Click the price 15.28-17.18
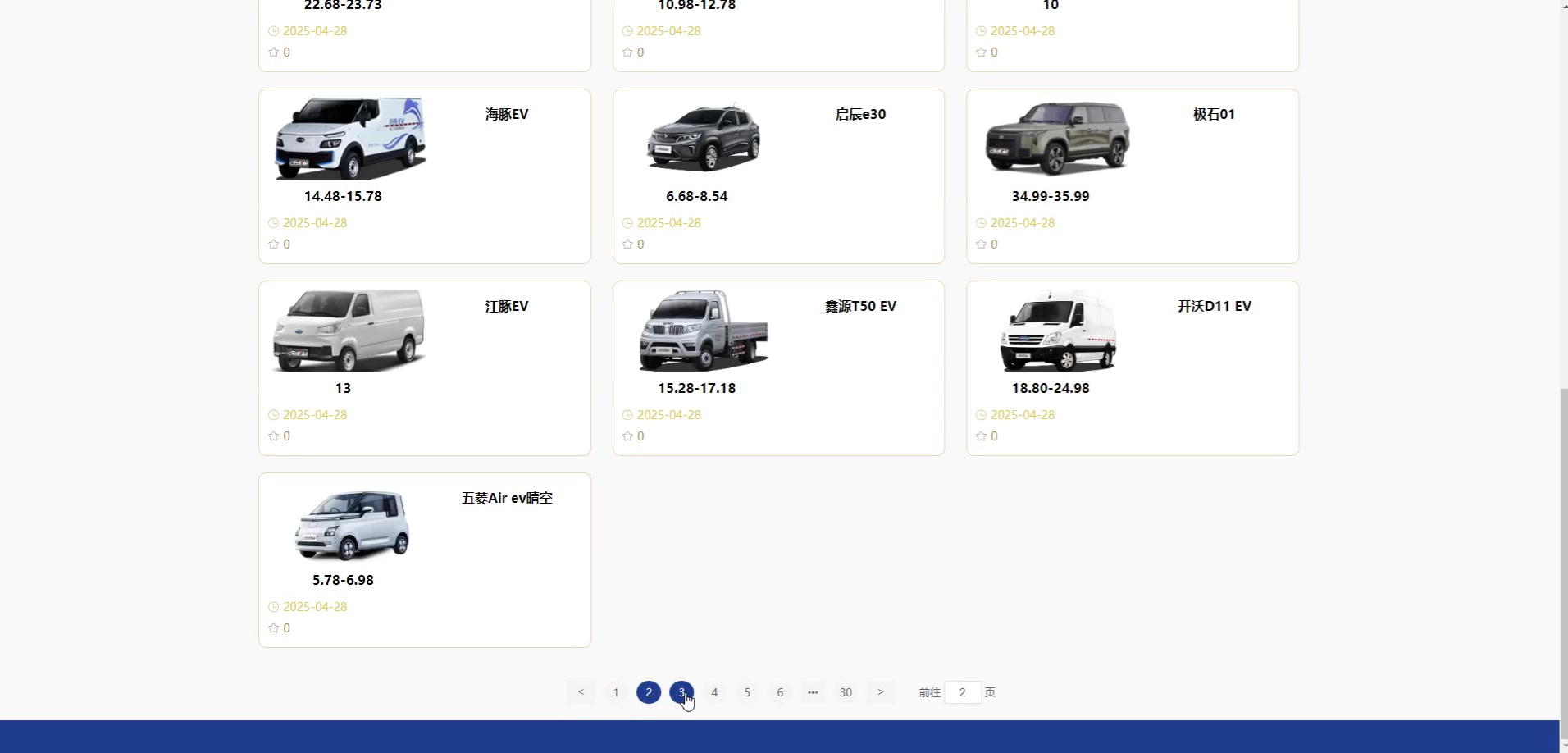Screen dimensions: 1568x753 [696, 388]
